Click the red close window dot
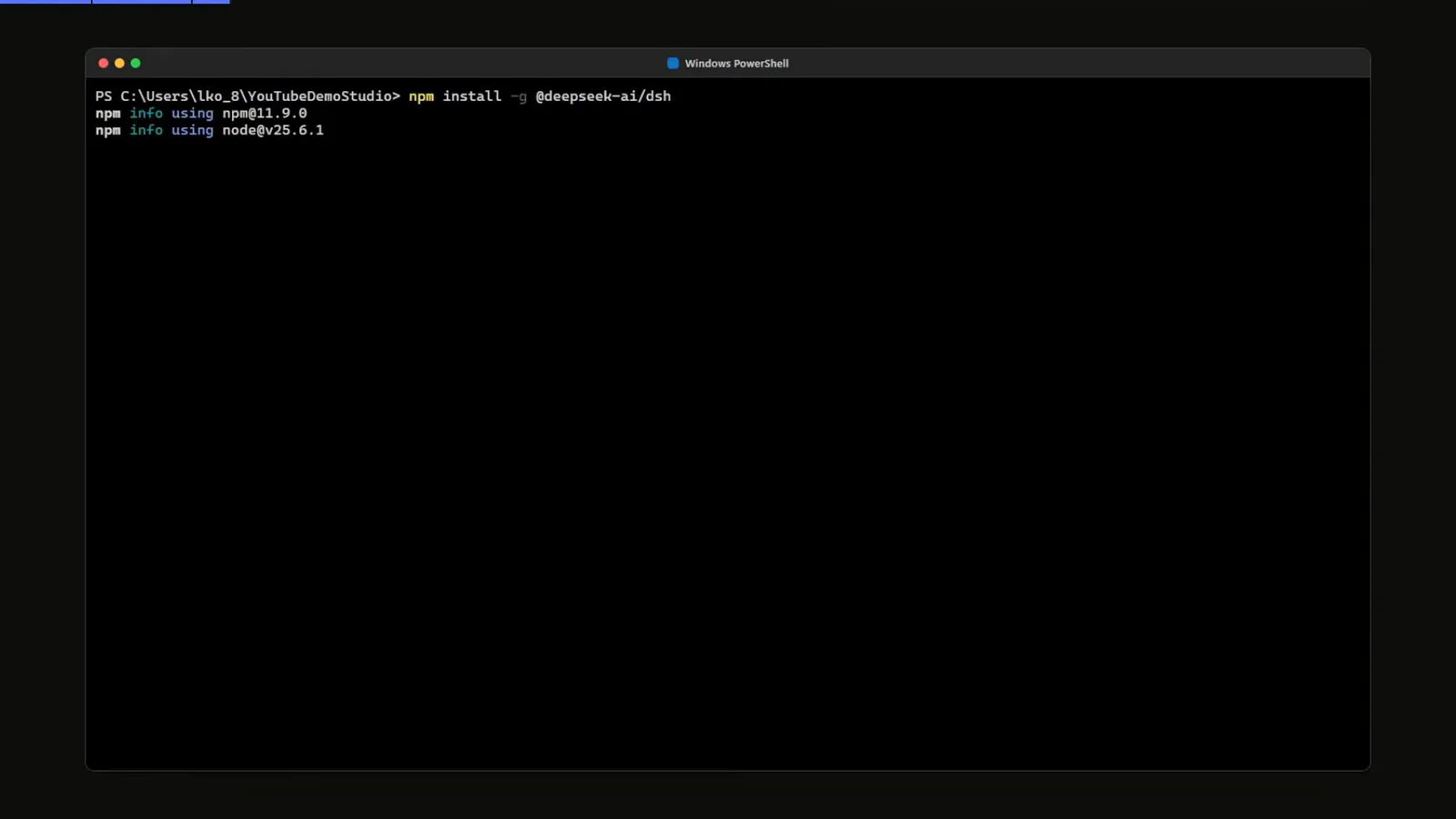The width and height of the screenshot is (1456, 819). click(x=103, y=63)
